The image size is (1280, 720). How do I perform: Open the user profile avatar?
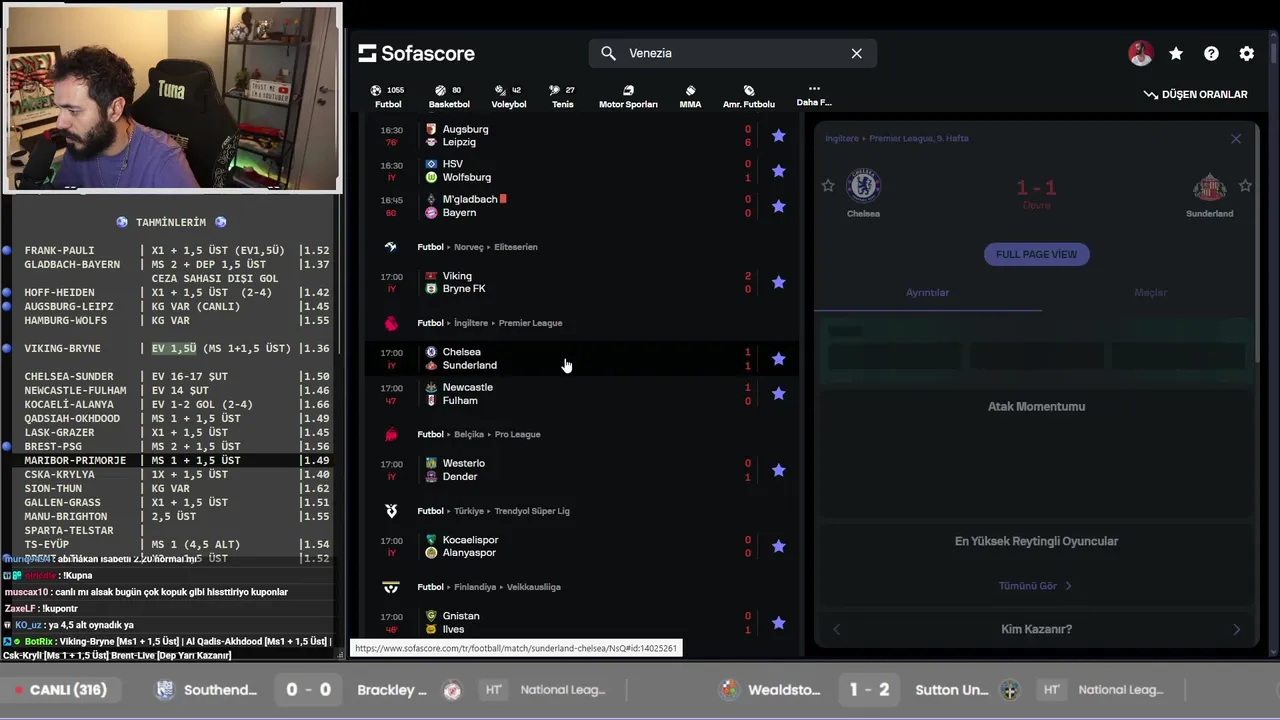pyautogui.click(x=1140, y=54)
